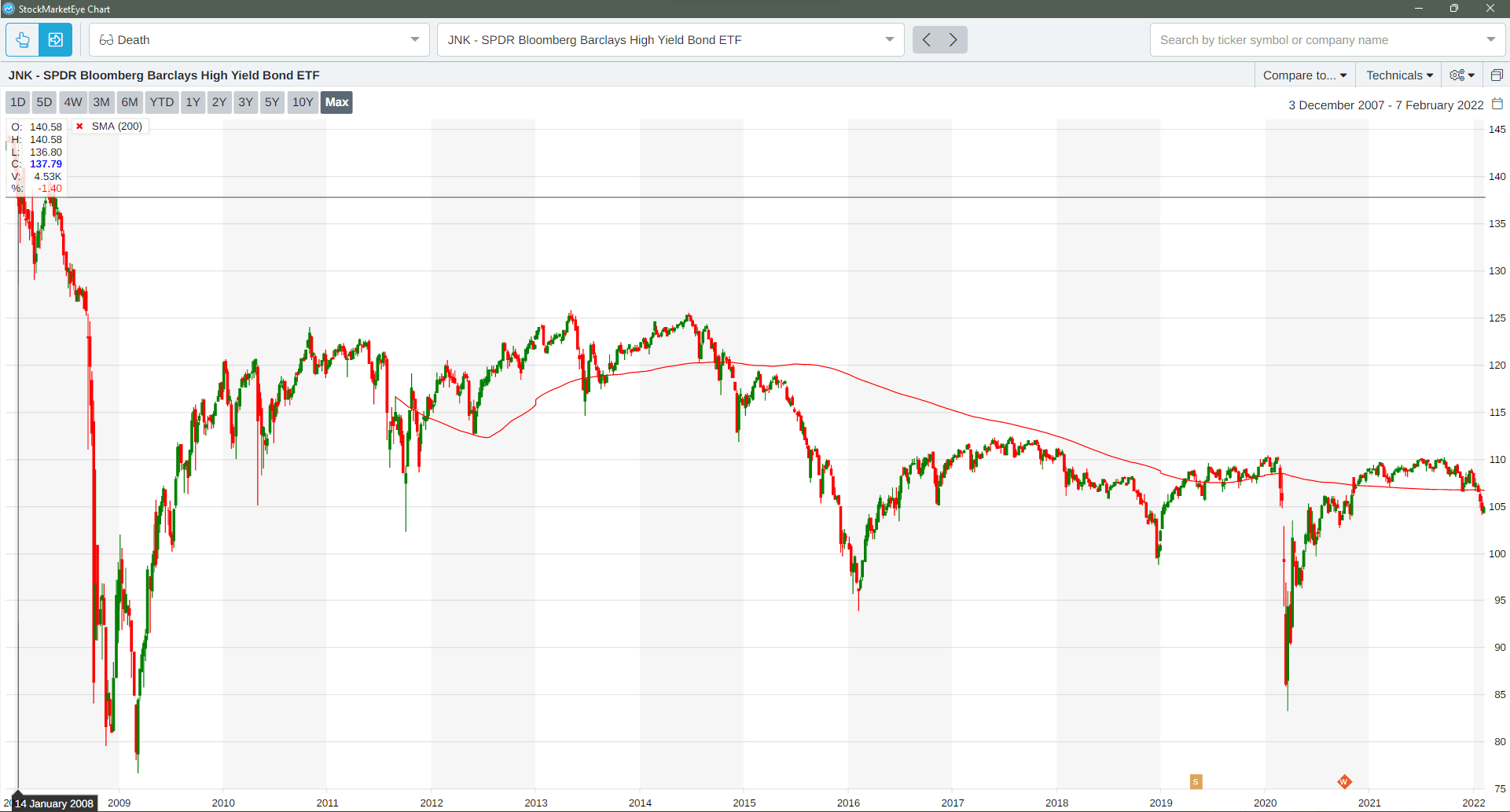Expand the Death watchlist dropdown
Screen dimensions: 1510x812
414,40
